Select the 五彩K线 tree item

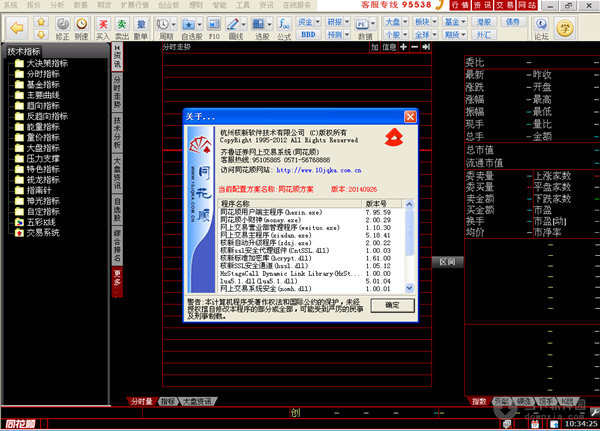point(35,222)
